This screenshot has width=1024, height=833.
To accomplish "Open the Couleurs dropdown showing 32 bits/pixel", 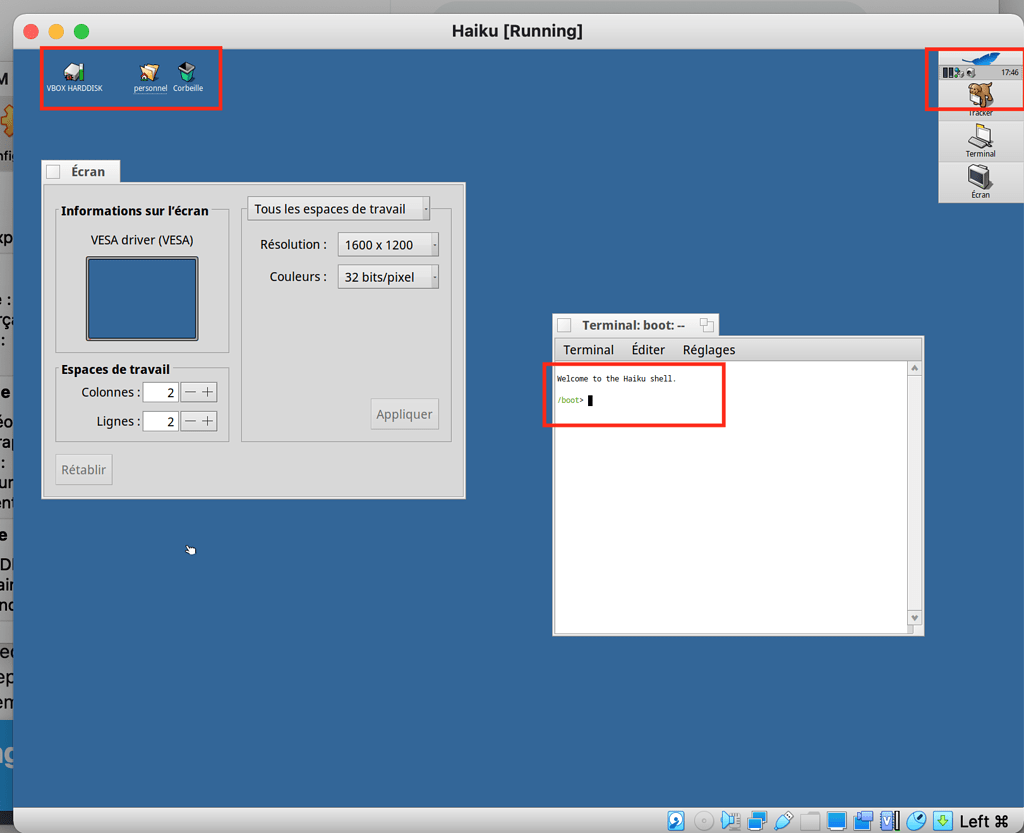I will [388, 276].
